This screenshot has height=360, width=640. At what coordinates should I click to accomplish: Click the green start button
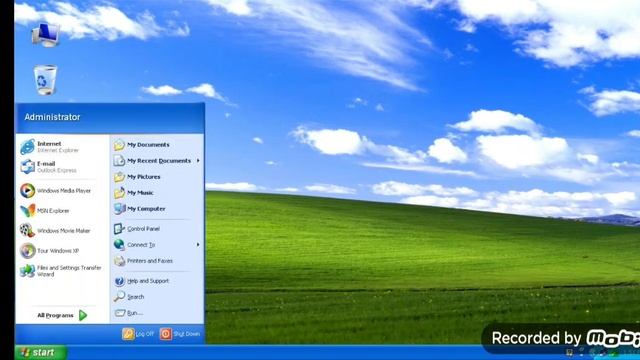[x=41, y=352]
